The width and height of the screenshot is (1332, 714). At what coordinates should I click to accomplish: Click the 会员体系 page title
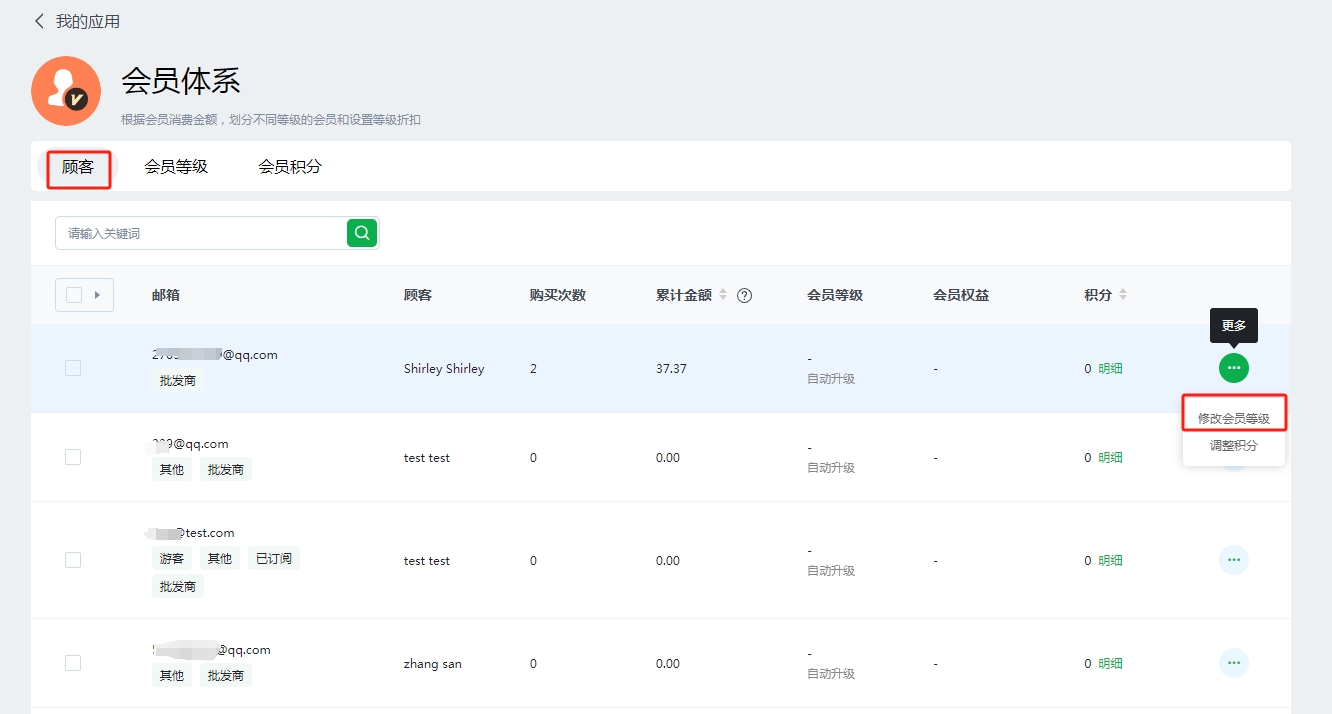[x=181, y=81]
